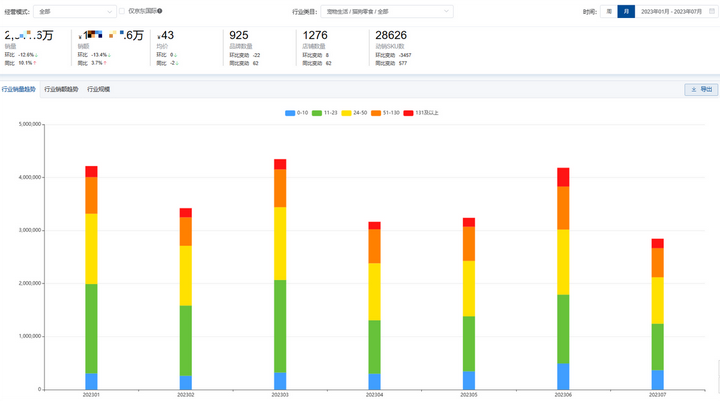Enable the 仅京东国际 checkbox
This screenshot has height=401, width=720.
122,11
